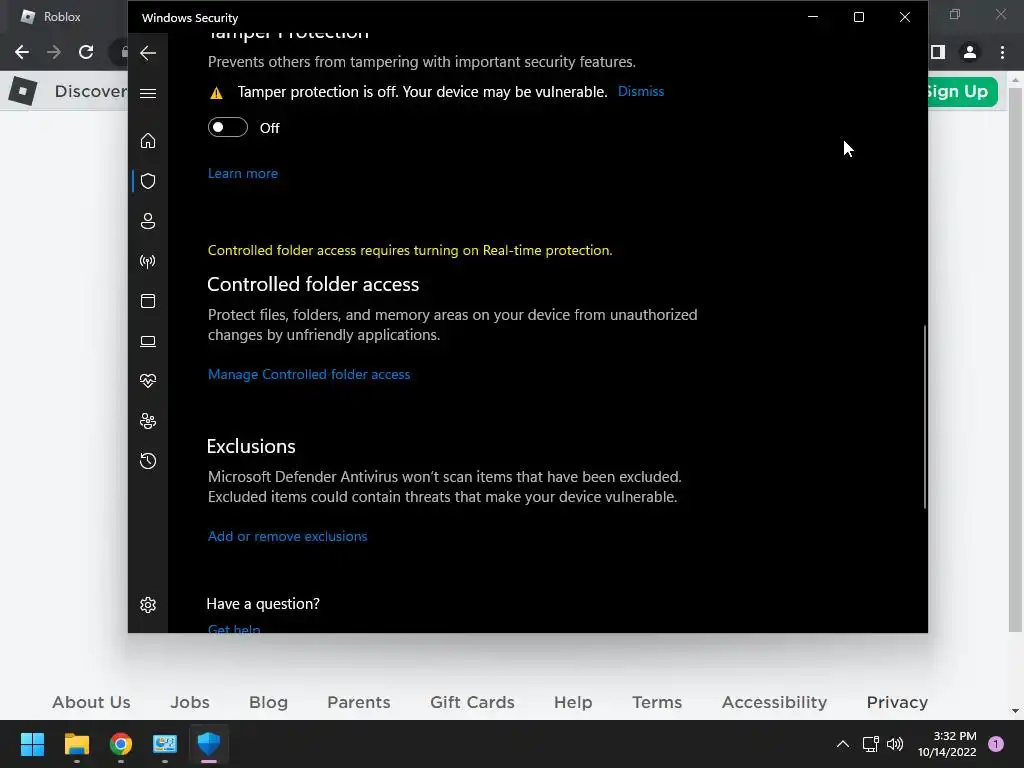Click the Chrome forward button
Screen dimensions: 1024x768
tap(54, 52)
